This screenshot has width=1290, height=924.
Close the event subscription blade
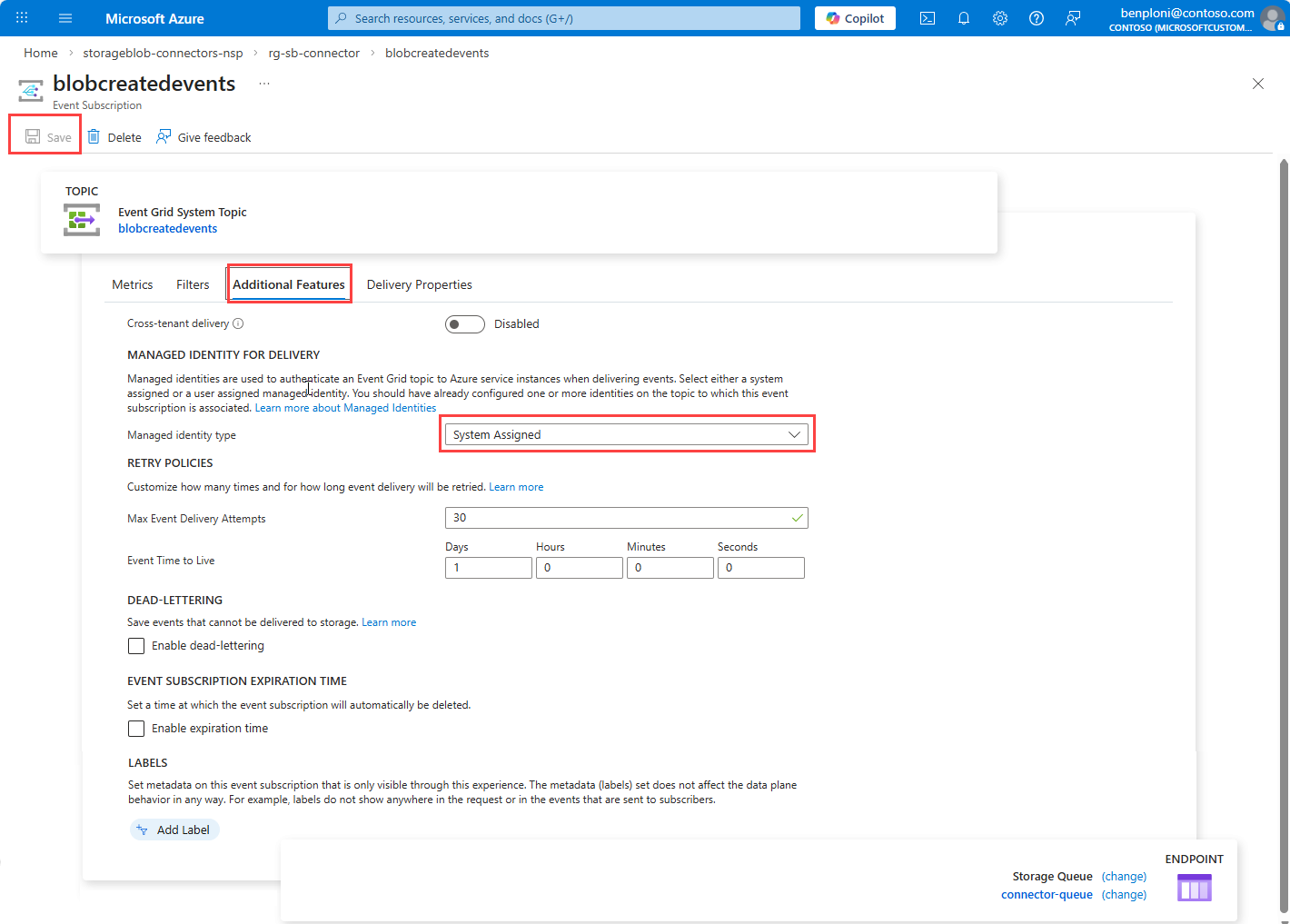click(1258, 84)
